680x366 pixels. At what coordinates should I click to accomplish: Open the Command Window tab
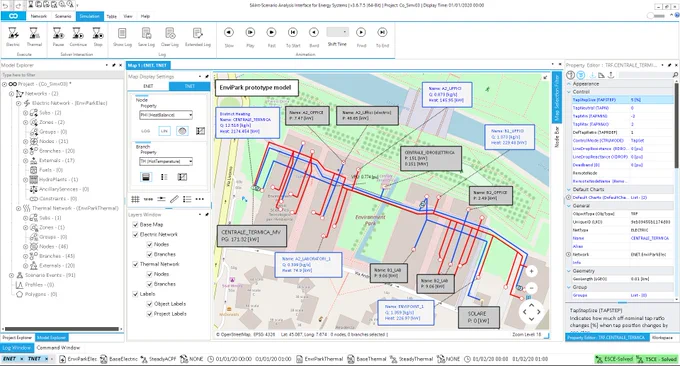[x=58, y=348]
